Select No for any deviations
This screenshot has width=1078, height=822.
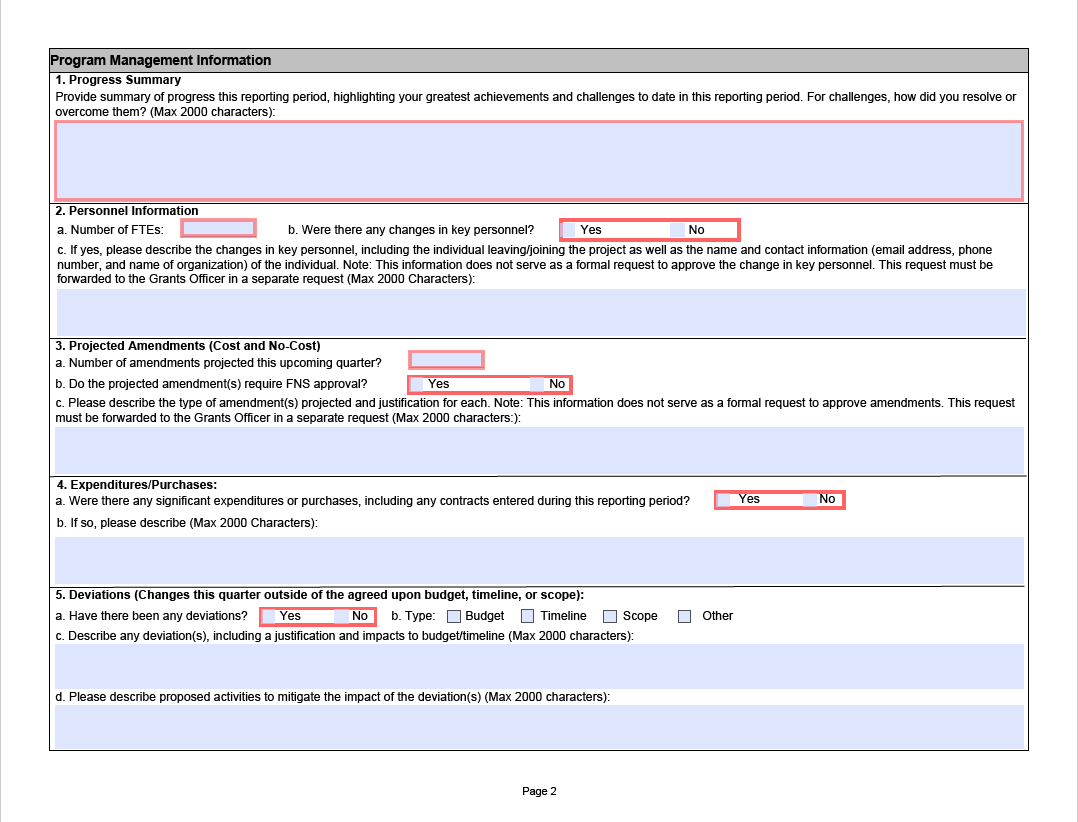(341, 616)
